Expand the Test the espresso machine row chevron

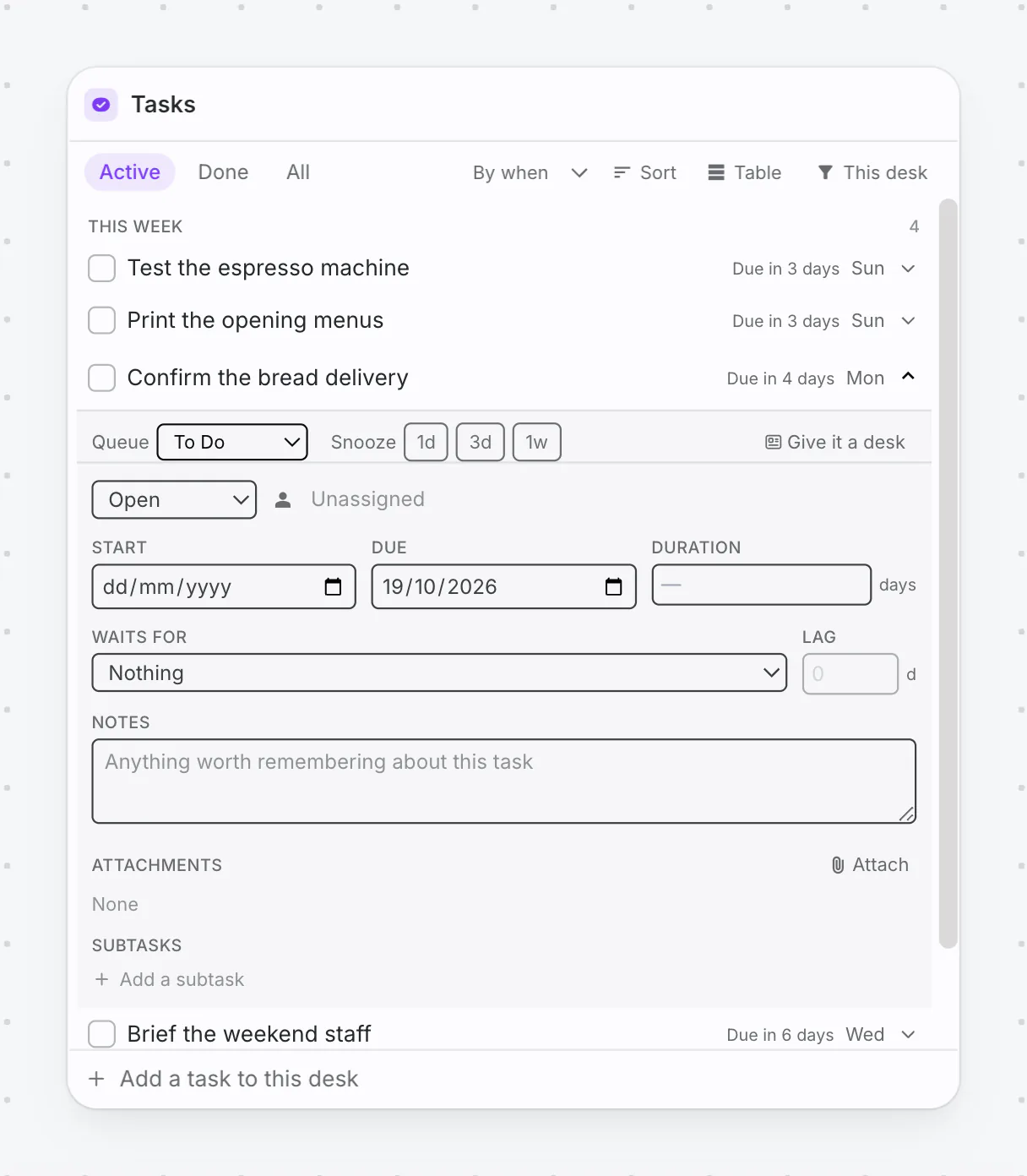908,269
